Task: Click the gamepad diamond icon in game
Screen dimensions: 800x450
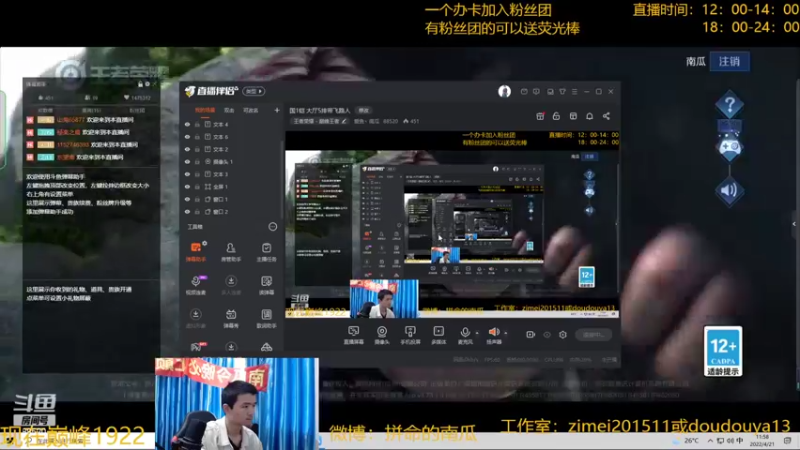Action: click(730, 148)
